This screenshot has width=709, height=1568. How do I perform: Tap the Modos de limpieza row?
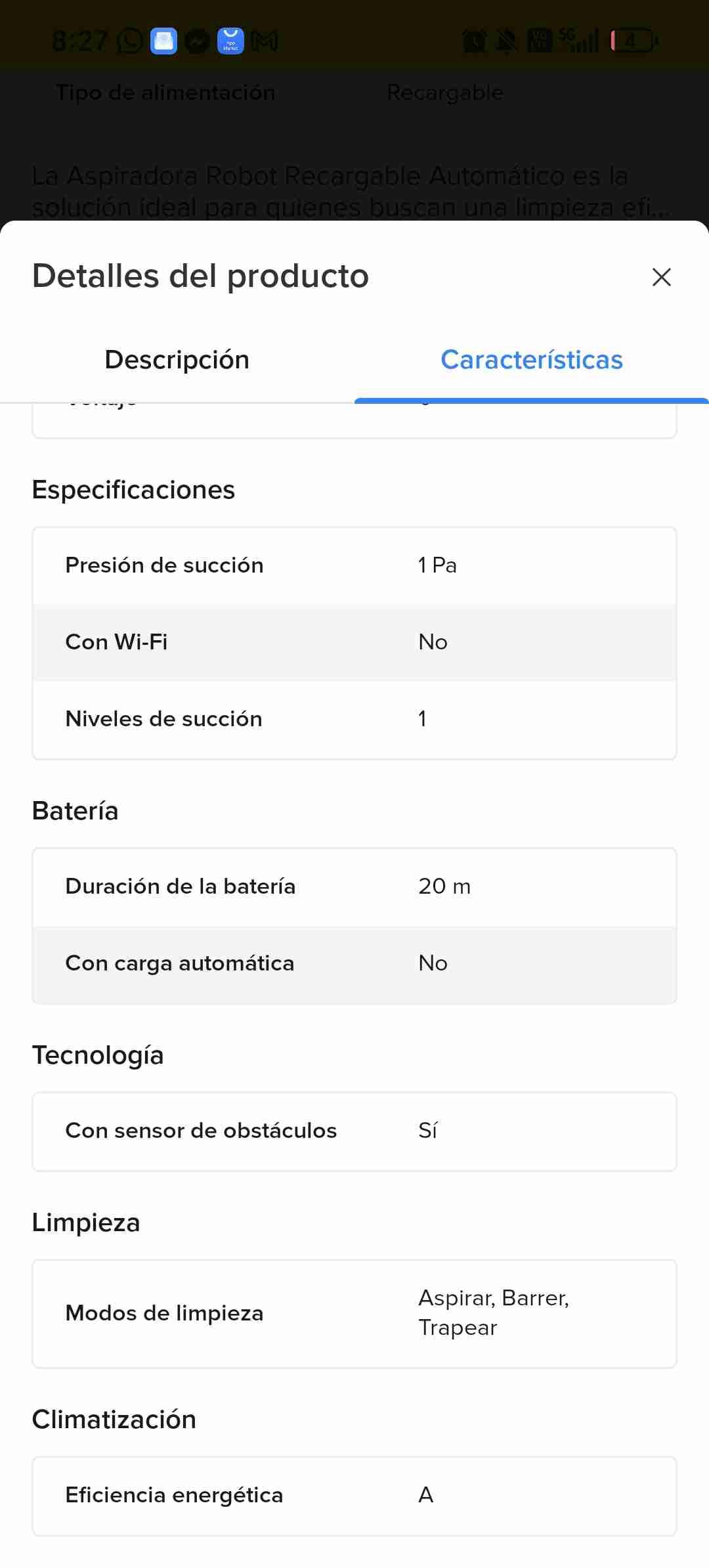pyautogui.click(x=354, y=1313)
